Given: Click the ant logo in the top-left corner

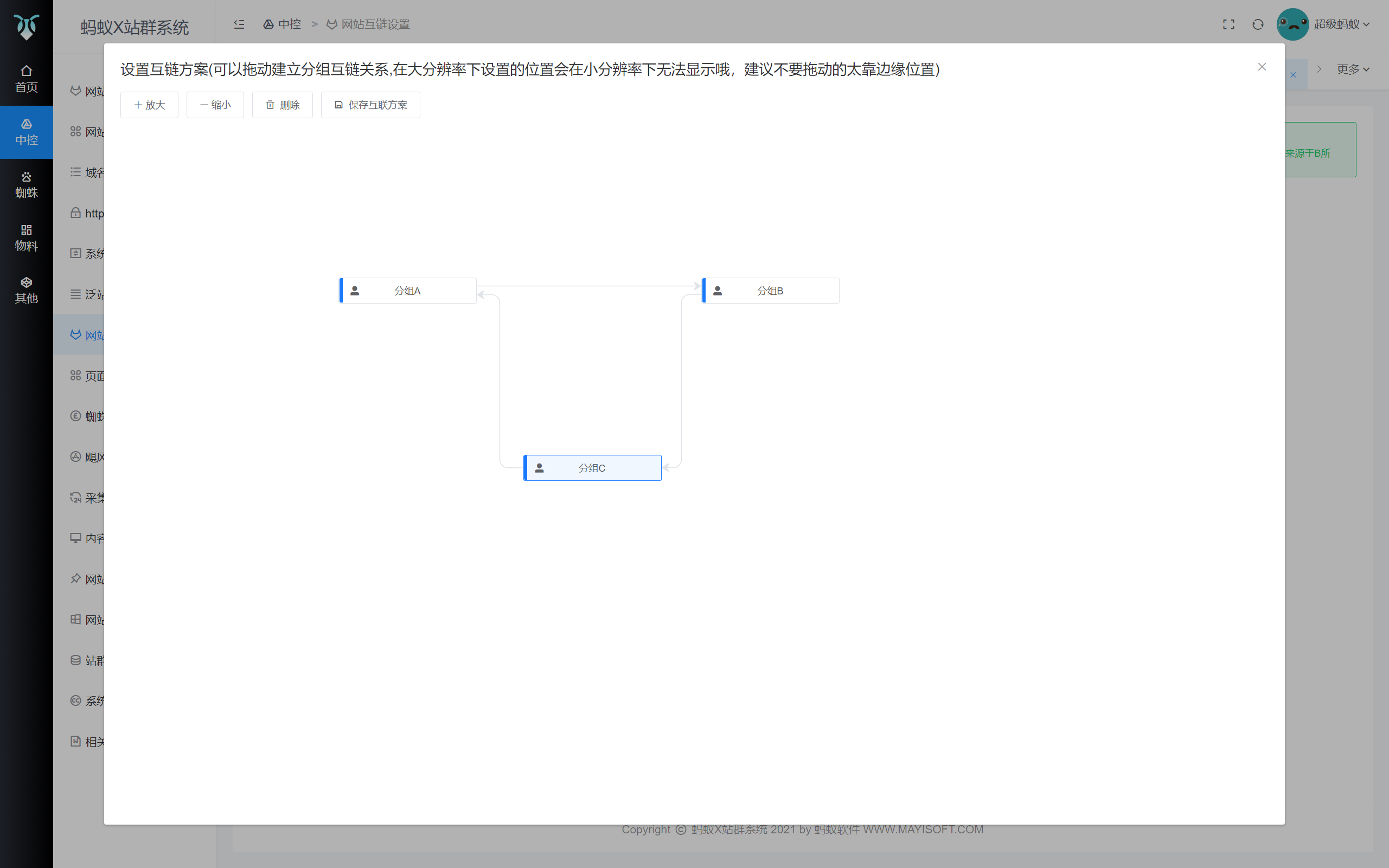Looking at the screenshot, I should (x=27, y=26).
